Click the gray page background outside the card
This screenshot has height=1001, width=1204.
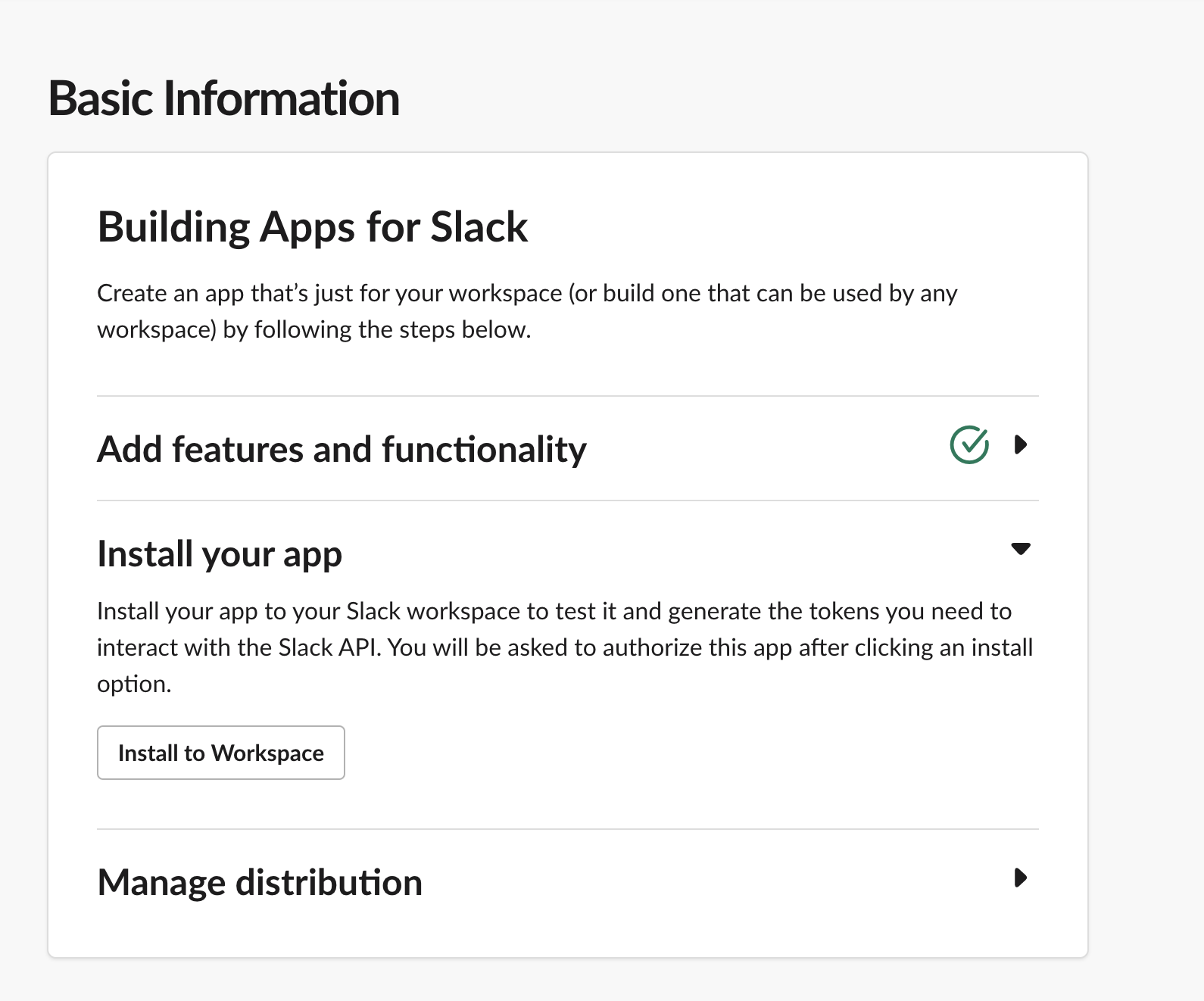click(1145, 530)
